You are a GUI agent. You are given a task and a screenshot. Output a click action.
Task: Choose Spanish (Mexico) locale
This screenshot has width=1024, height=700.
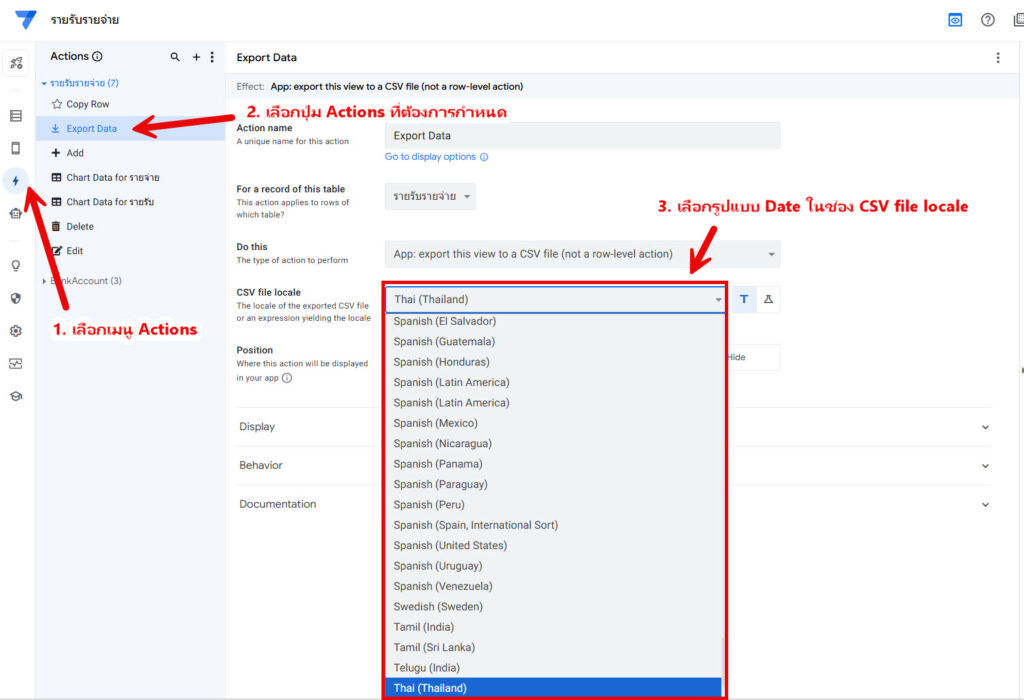[x=552, y=423]
